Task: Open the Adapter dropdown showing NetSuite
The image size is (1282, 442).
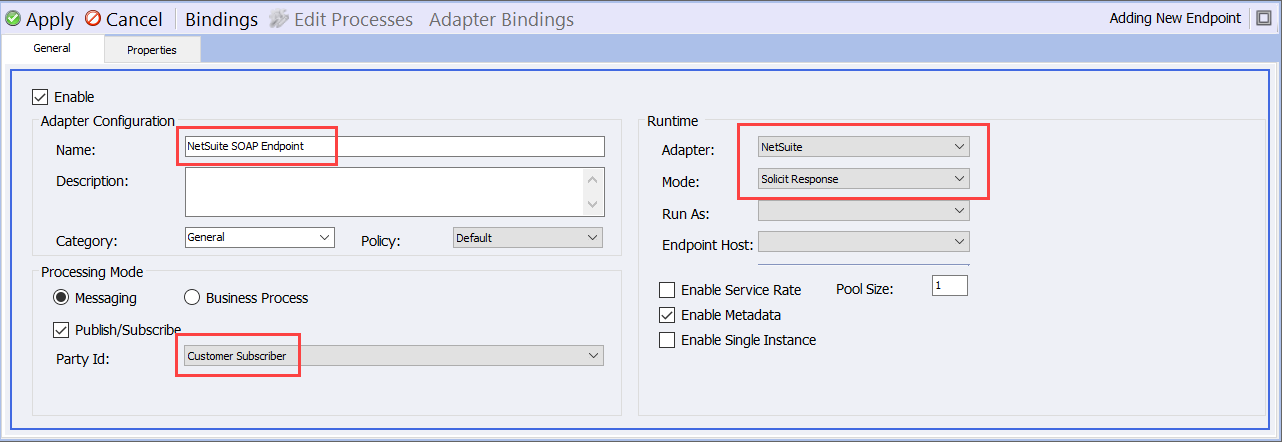Action: (864, 147)
